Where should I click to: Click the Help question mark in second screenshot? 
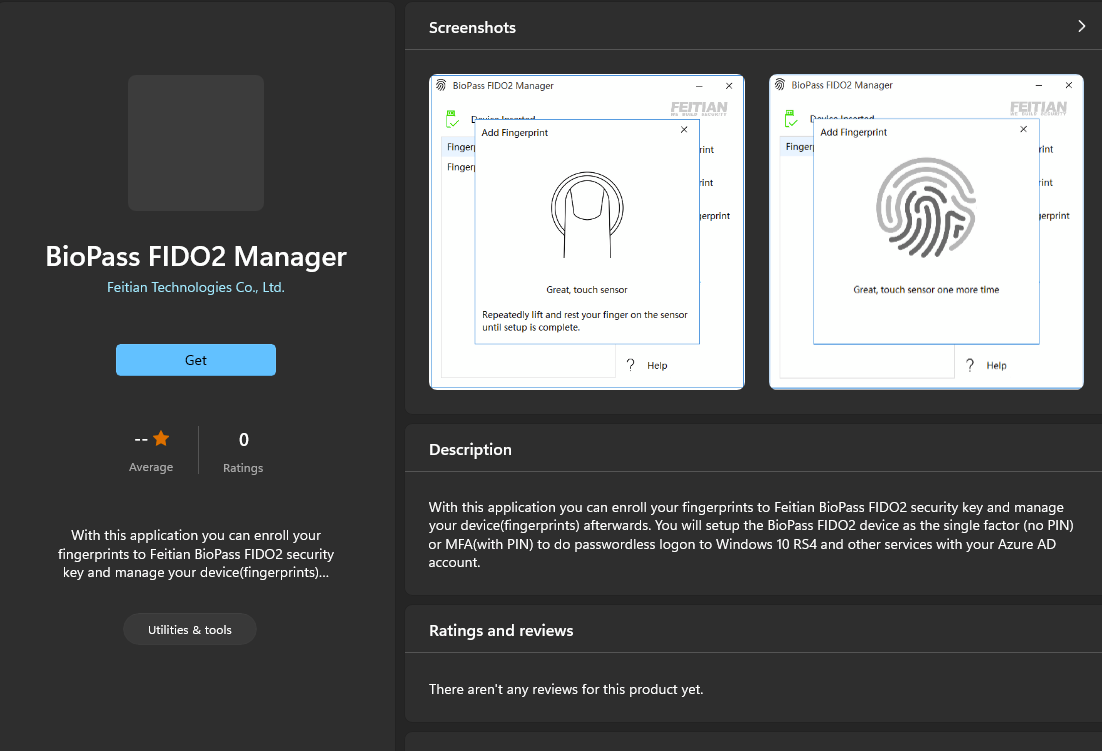970,365
